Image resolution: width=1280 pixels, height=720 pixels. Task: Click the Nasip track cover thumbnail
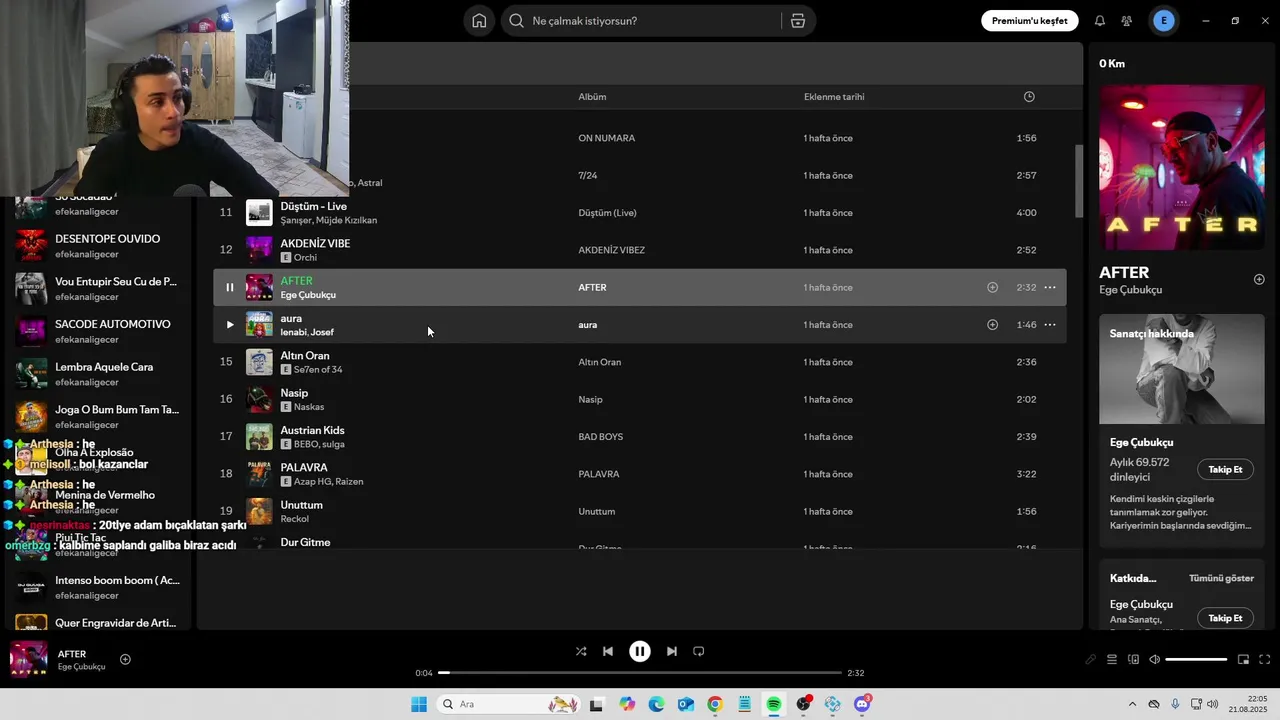tap(259, 400)
